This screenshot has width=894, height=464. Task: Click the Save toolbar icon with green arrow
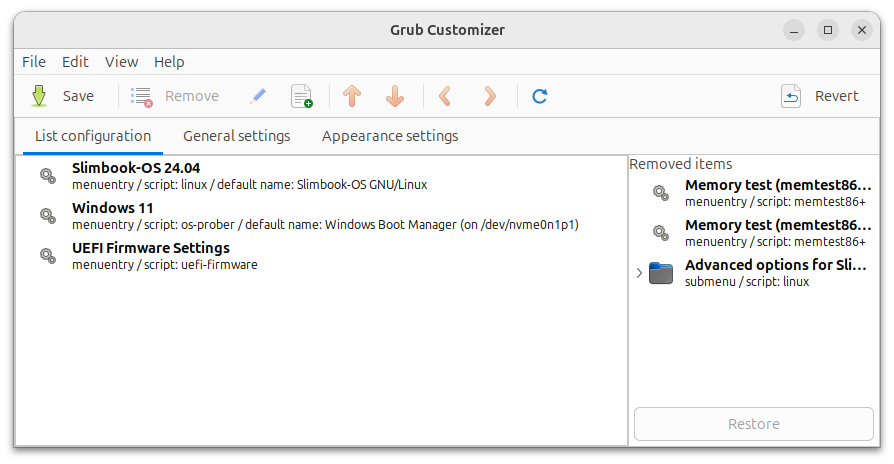(39, 96)
